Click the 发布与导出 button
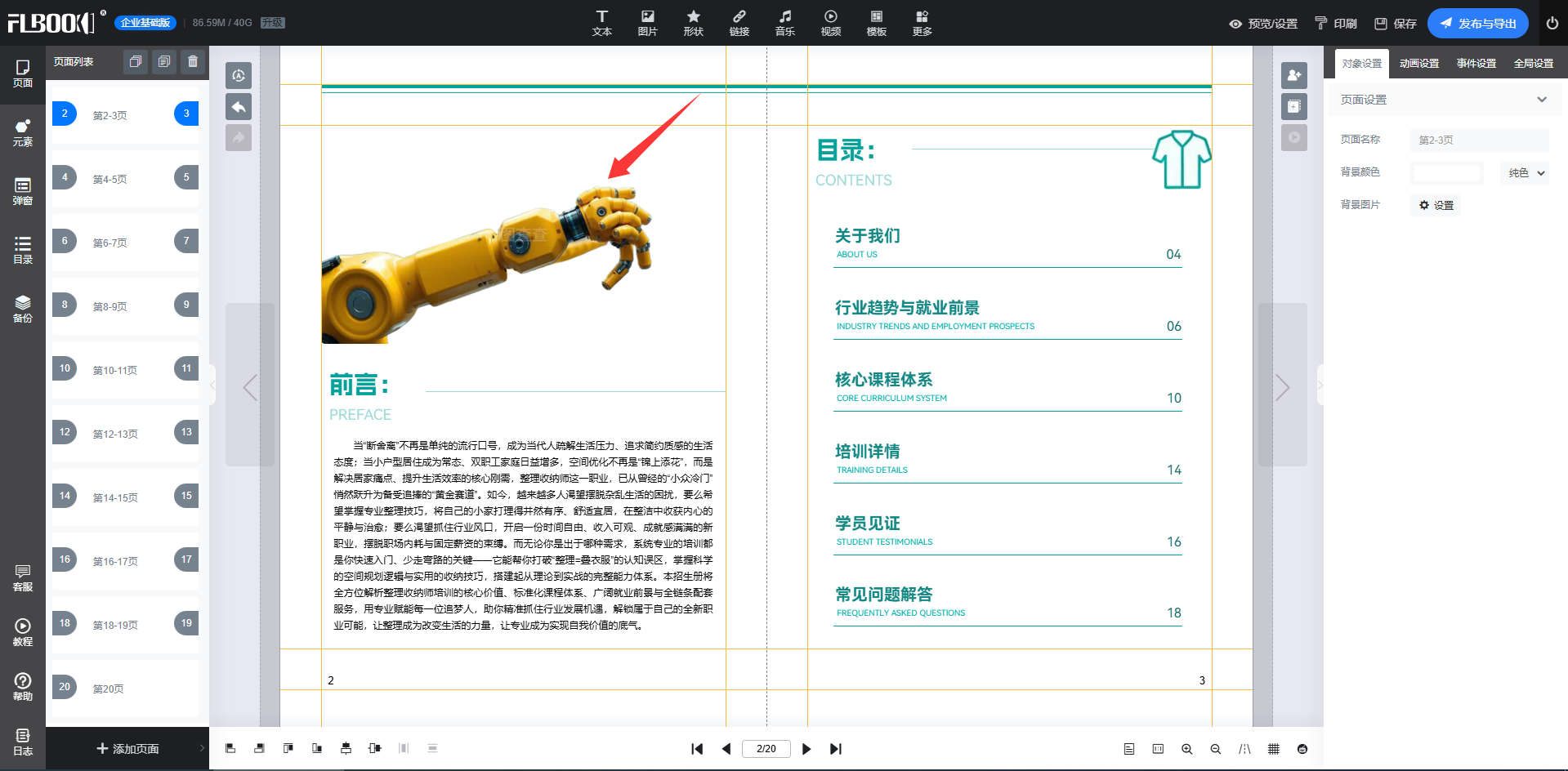 (x=1477, y=24)
